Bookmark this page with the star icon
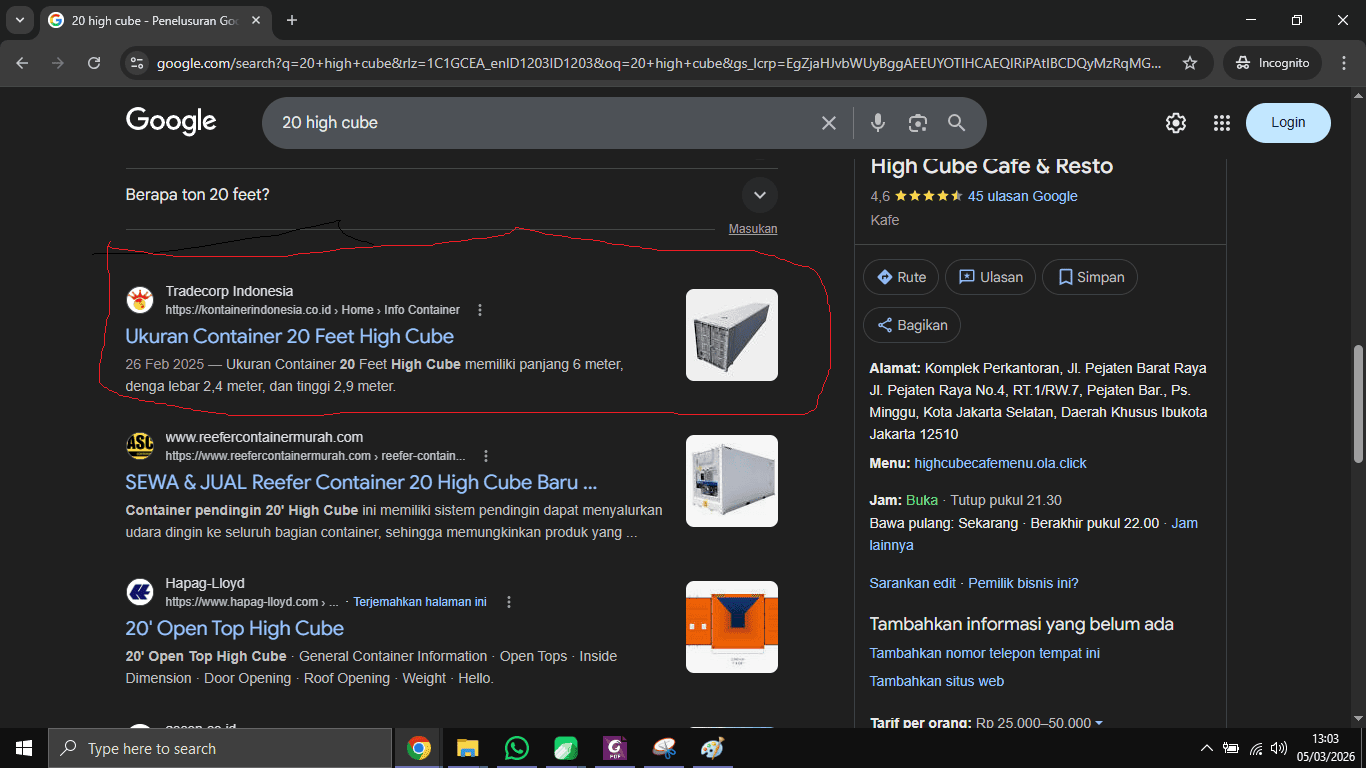The image size is (1366, 768). point(1190,63)
